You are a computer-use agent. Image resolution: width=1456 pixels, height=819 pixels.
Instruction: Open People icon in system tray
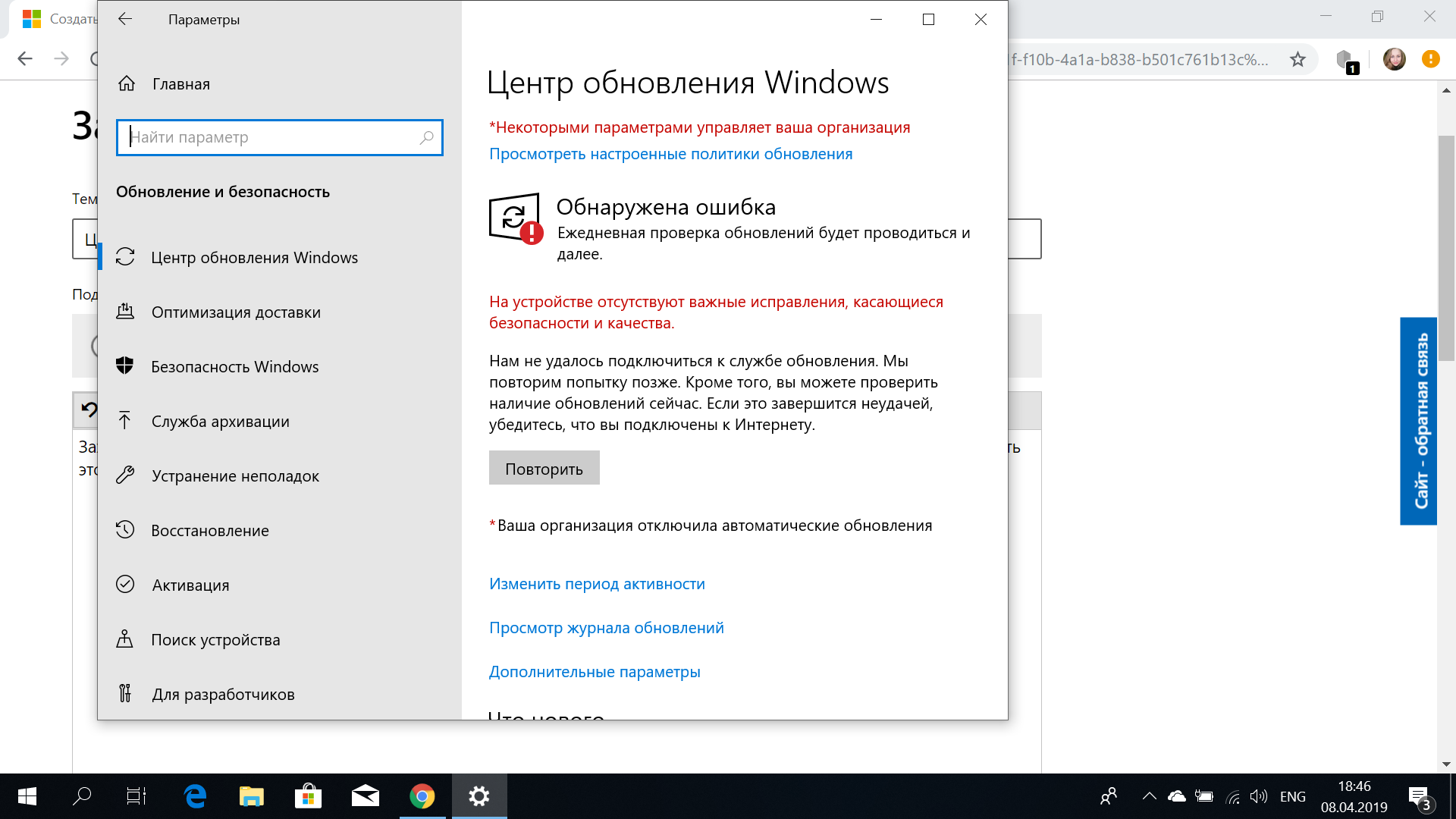(1109, 796)
